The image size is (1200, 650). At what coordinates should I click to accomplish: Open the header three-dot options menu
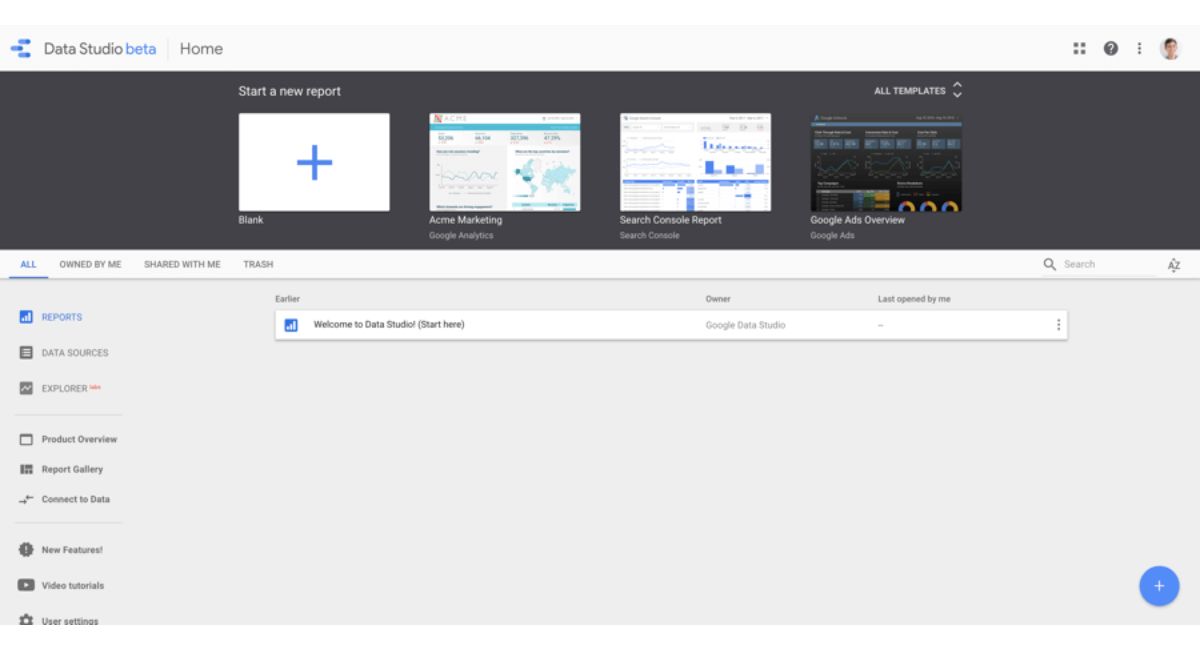[x=1138, y=48]
